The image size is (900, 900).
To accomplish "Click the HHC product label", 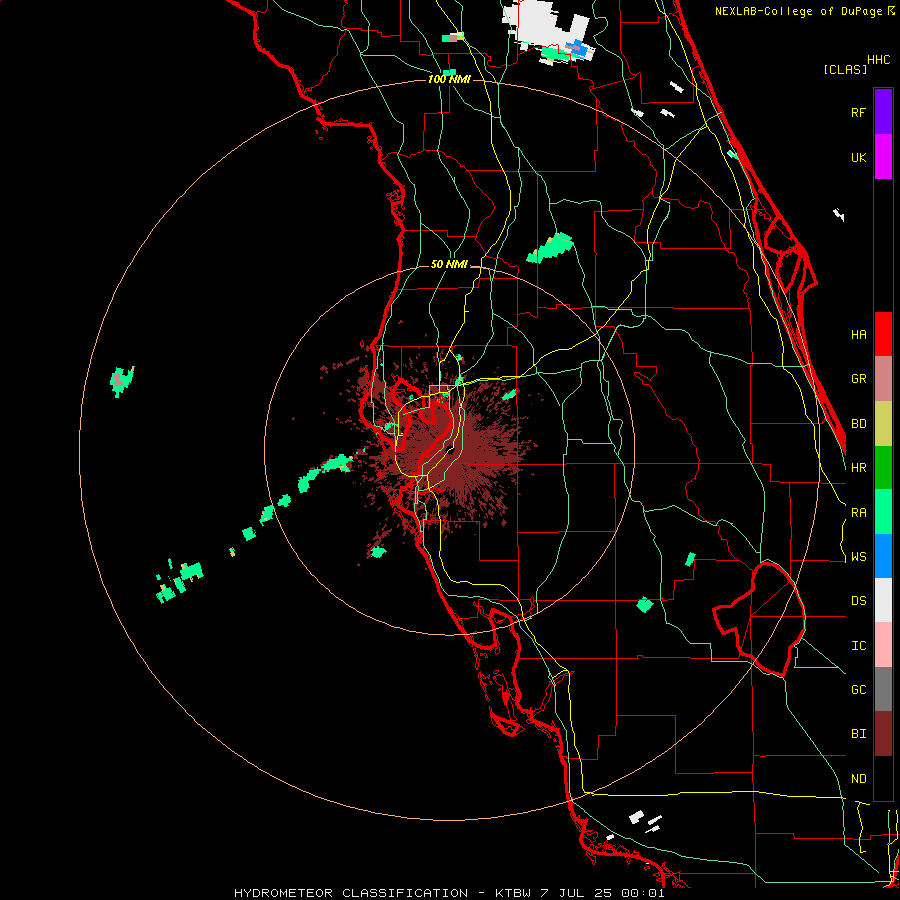I will [x=879, y=60].
